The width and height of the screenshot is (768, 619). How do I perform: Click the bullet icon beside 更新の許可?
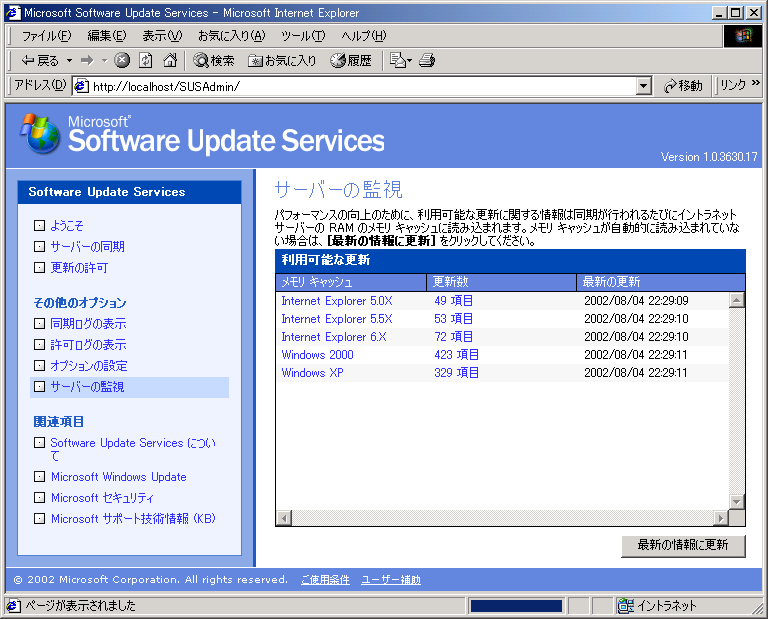[39, 267]
